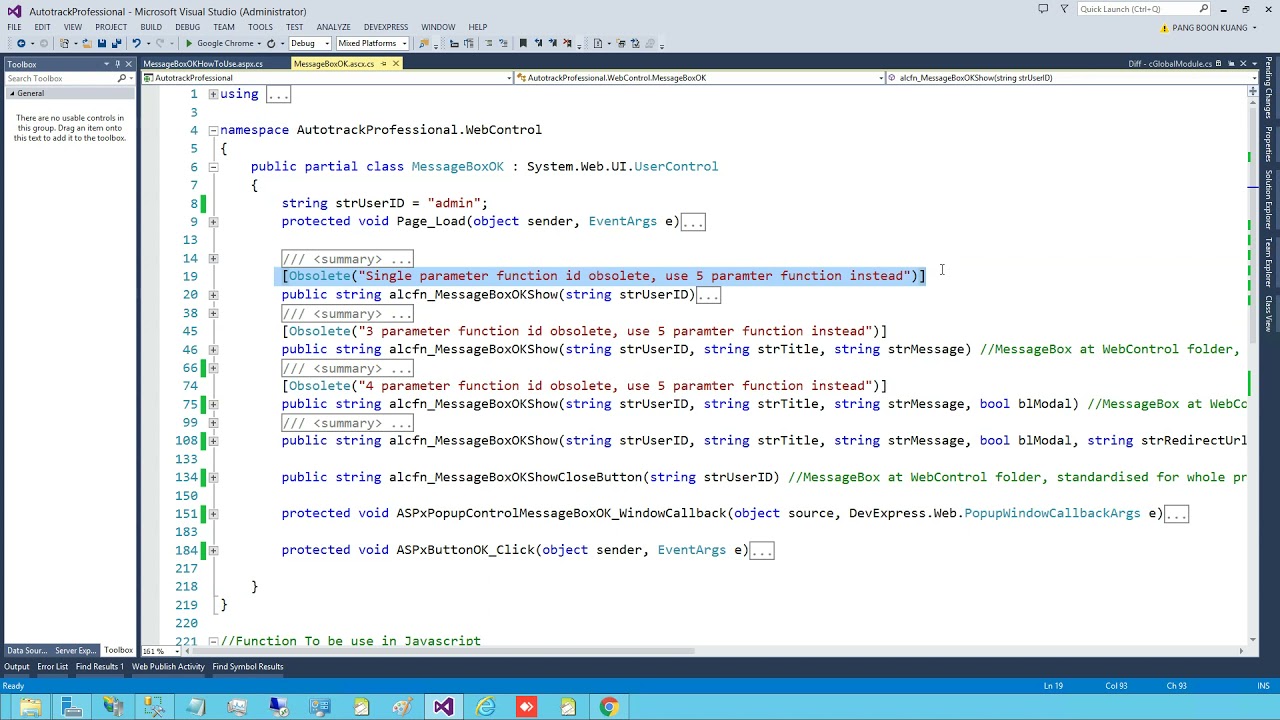
Task: Click the Uncomment selected lines icon
Action: 502,43
